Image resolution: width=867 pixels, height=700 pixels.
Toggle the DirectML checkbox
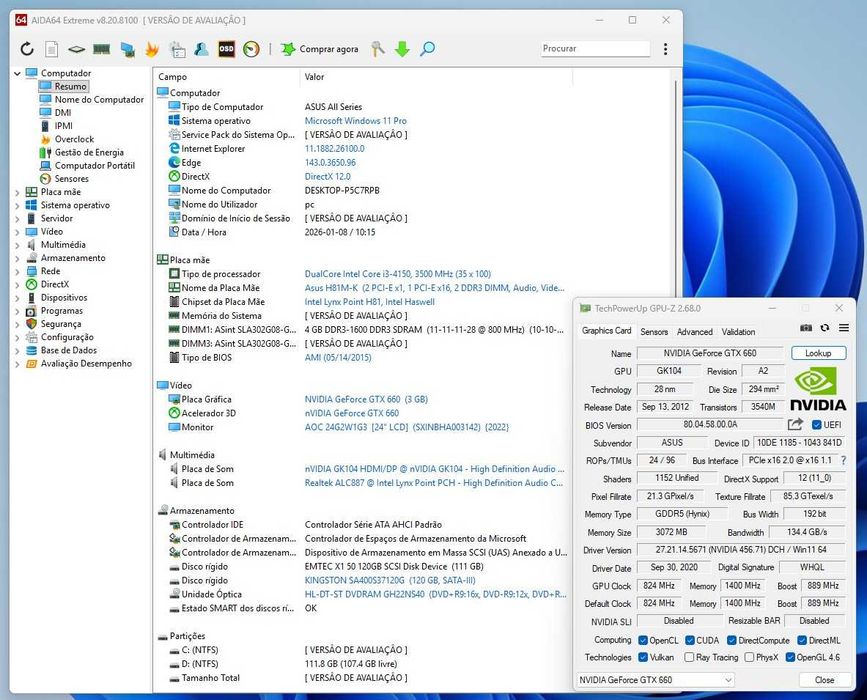pos(802,640)
